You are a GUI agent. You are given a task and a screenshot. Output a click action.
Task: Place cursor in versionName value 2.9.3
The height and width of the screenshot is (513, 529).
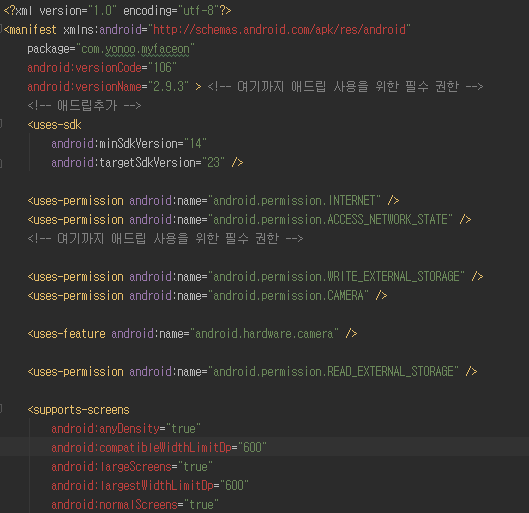[x=169, y=87]
